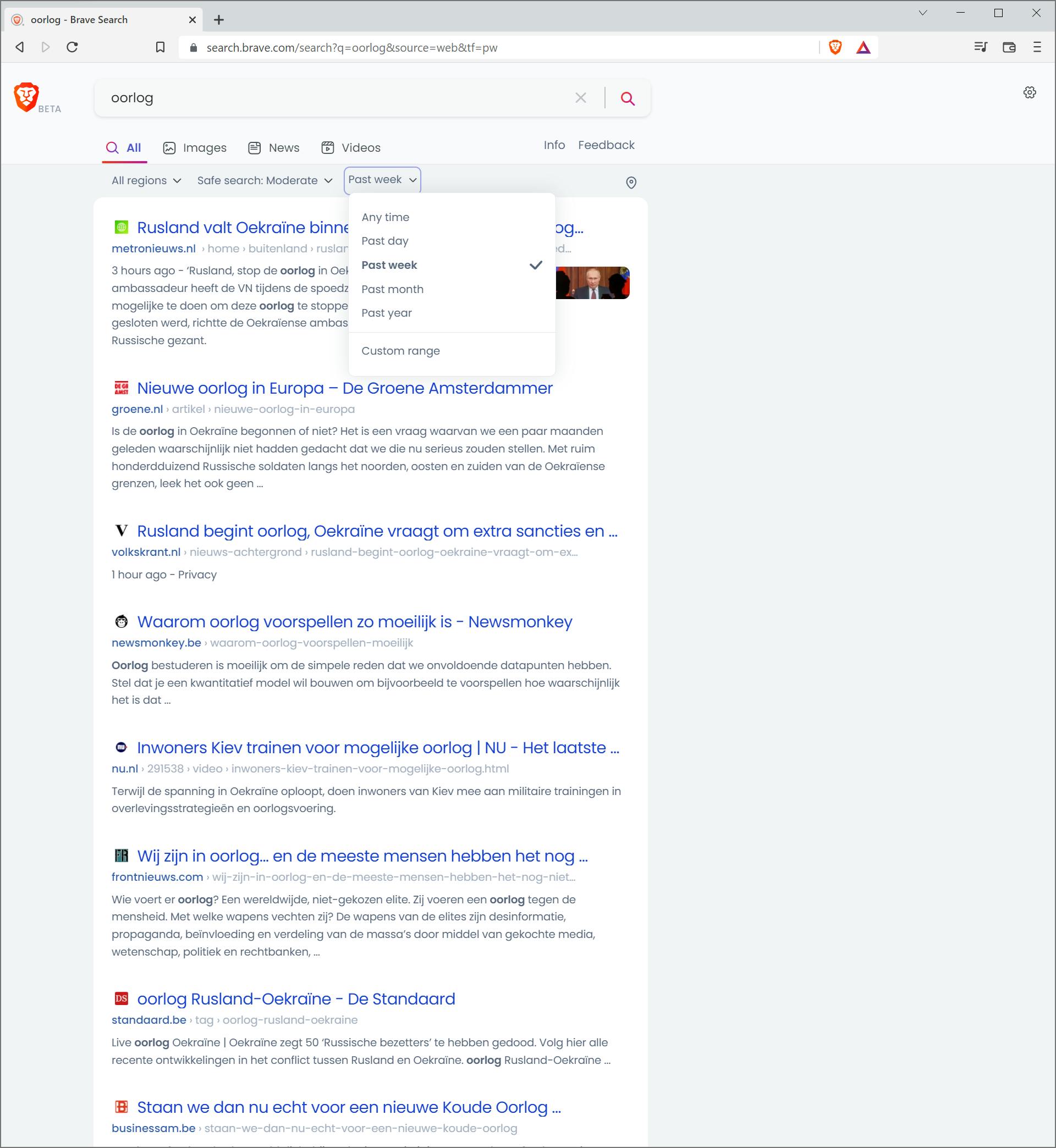Viewport: 1056px width, 1148px height.
Task: Click the oorlog search input field
Action: (337, 98)
